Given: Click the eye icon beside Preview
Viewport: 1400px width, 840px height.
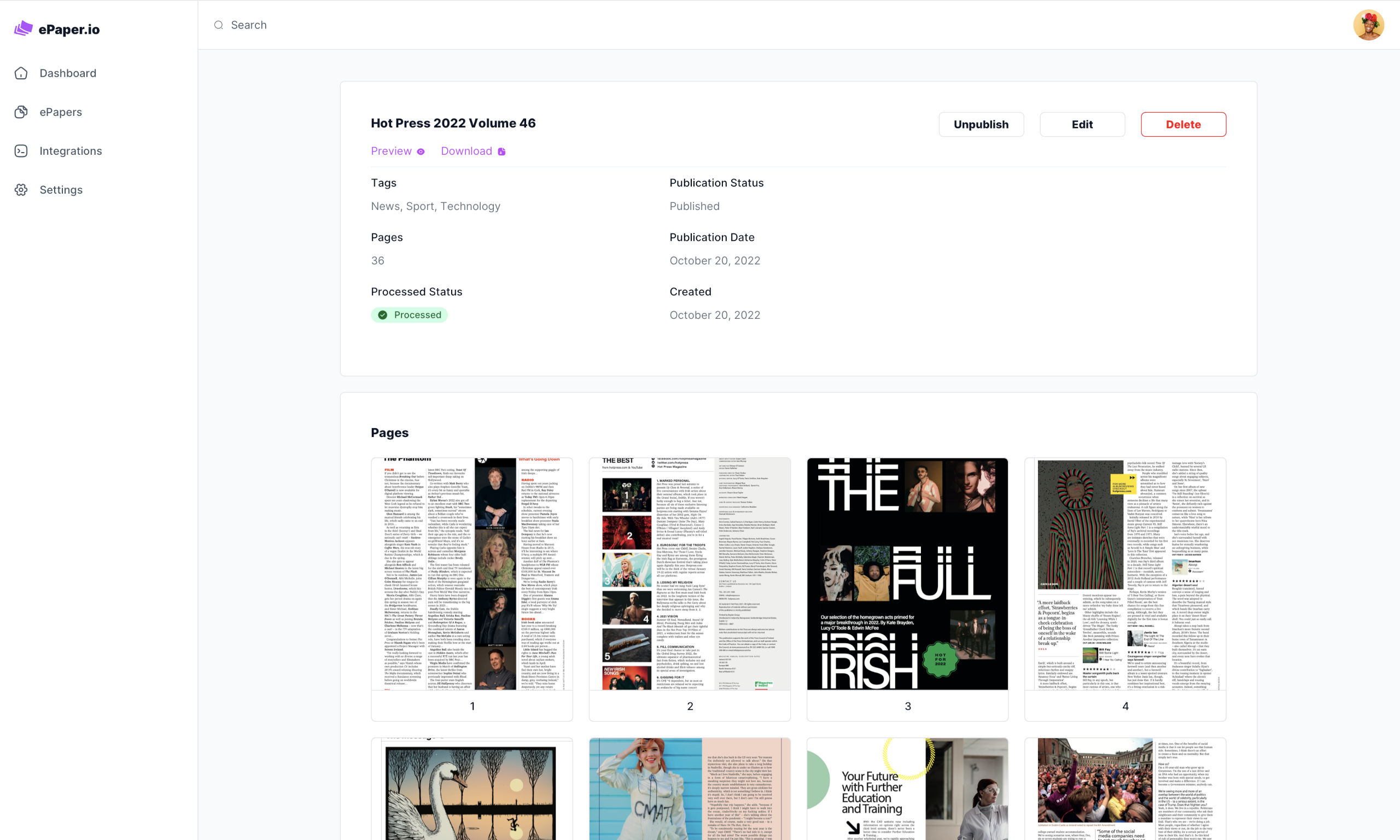Looking at the screenshot, I should [x=421, y=151].
